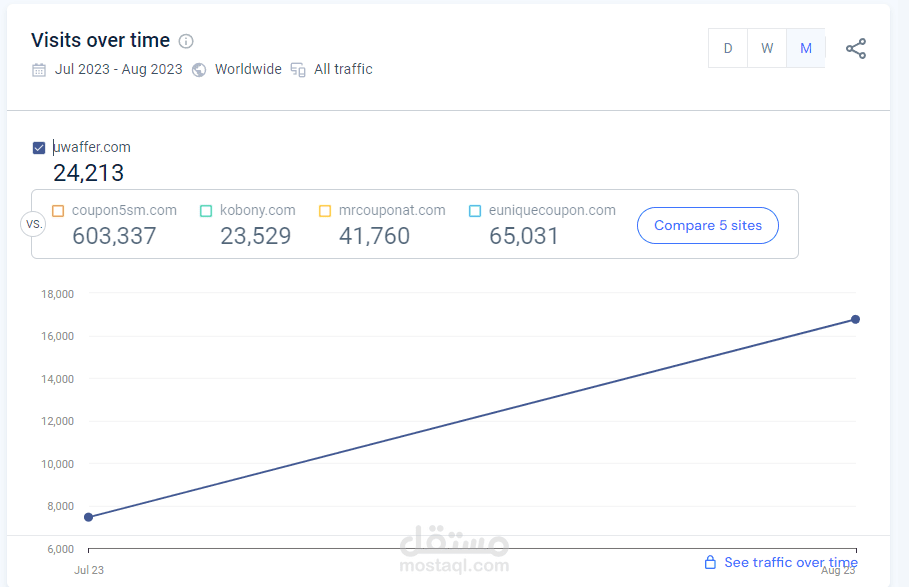This screenshot has width=909, height=587.
Task: Click the globe icon before Worldwide
Action: (x=199, y=69)
